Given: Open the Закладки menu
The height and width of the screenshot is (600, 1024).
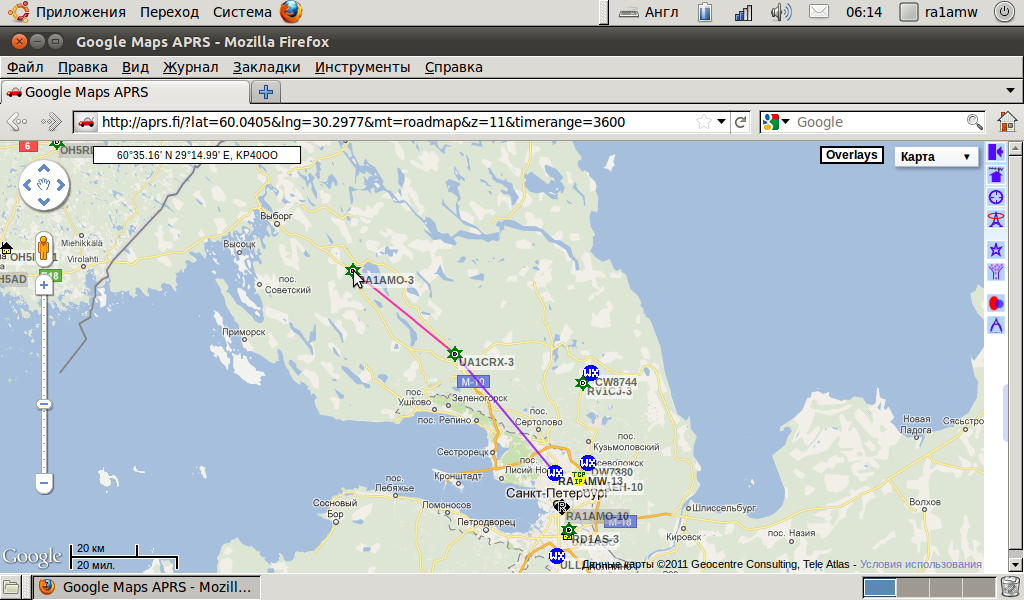Looking at the screenshot, I should 266,67.
